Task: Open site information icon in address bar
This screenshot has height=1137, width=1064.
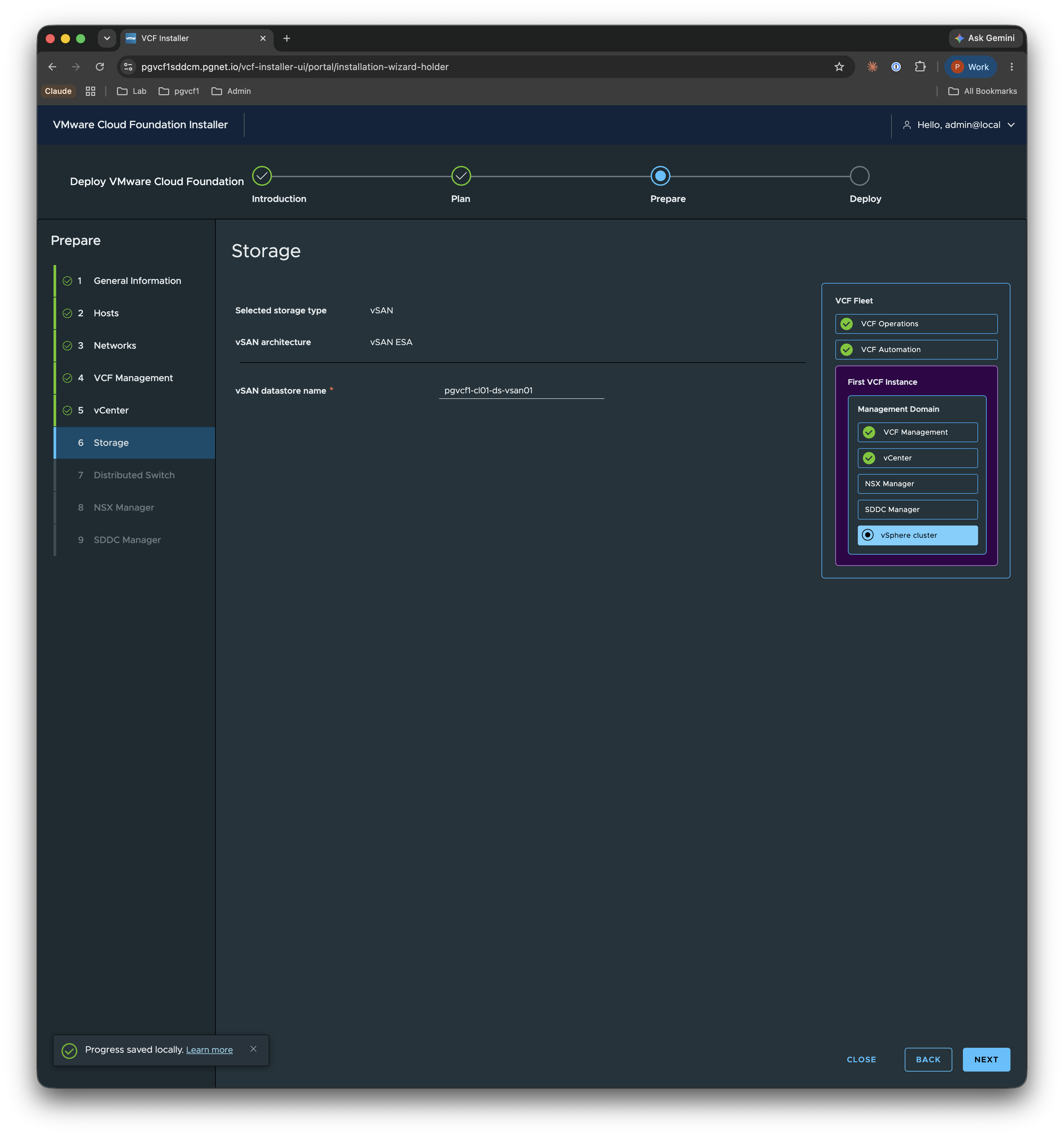Action: coord(128,67)
